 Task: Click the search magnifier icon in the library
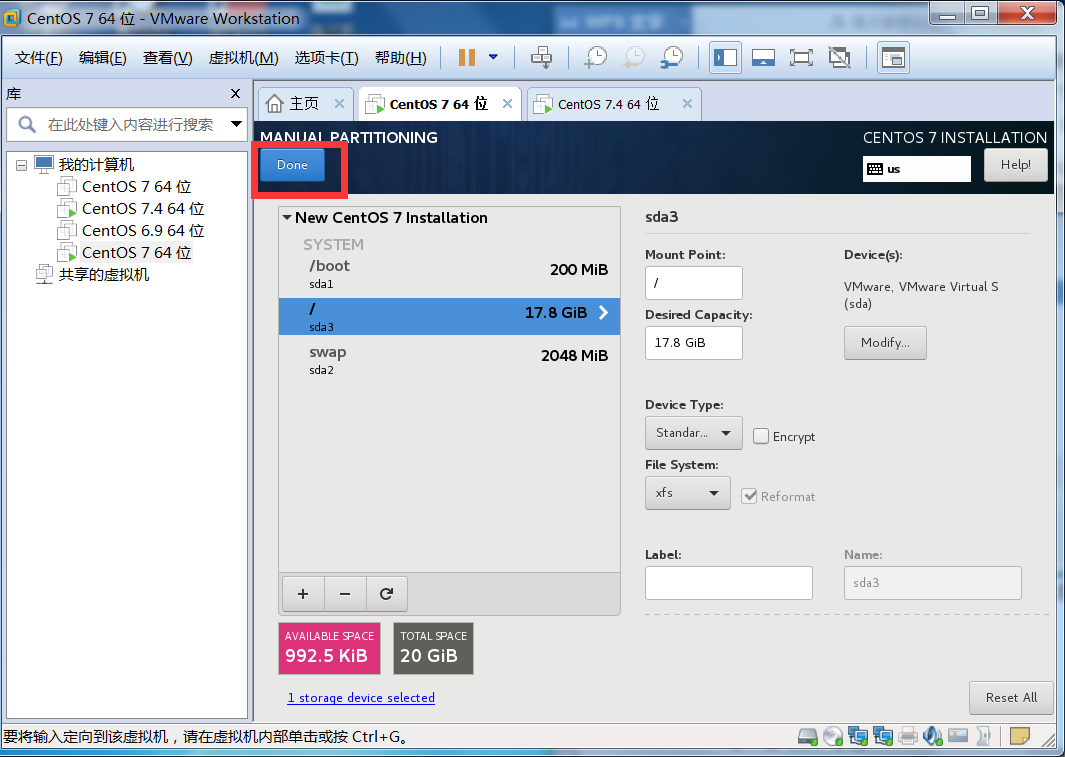(x=26, y=124)
